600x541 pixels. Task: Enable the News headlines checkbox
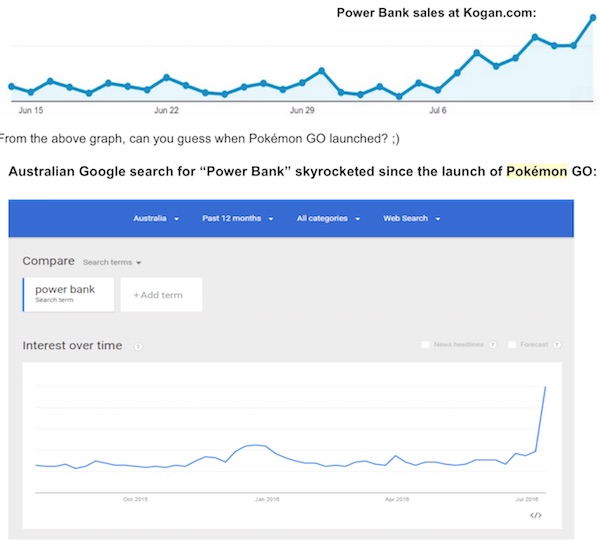coord(427,345)
